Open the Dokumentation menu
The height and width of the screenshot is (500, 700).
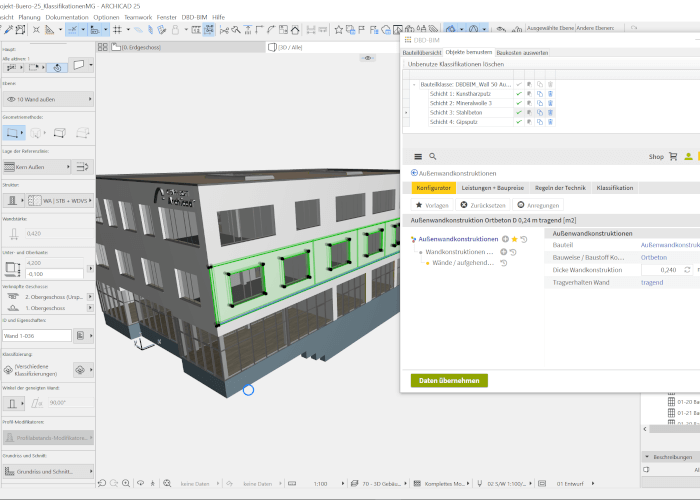pos(67,17)
